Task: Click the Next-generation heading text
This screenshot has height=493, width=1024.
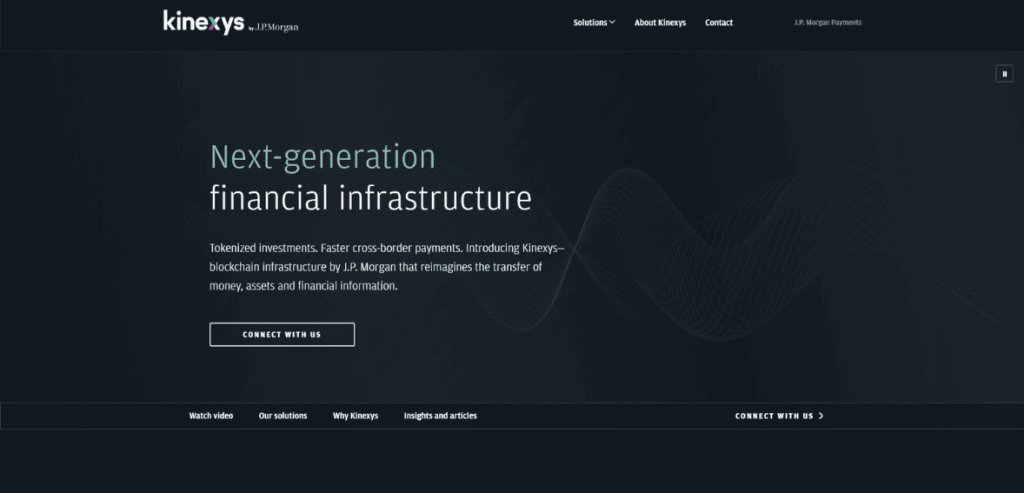Action: click(x=322, y=157)
